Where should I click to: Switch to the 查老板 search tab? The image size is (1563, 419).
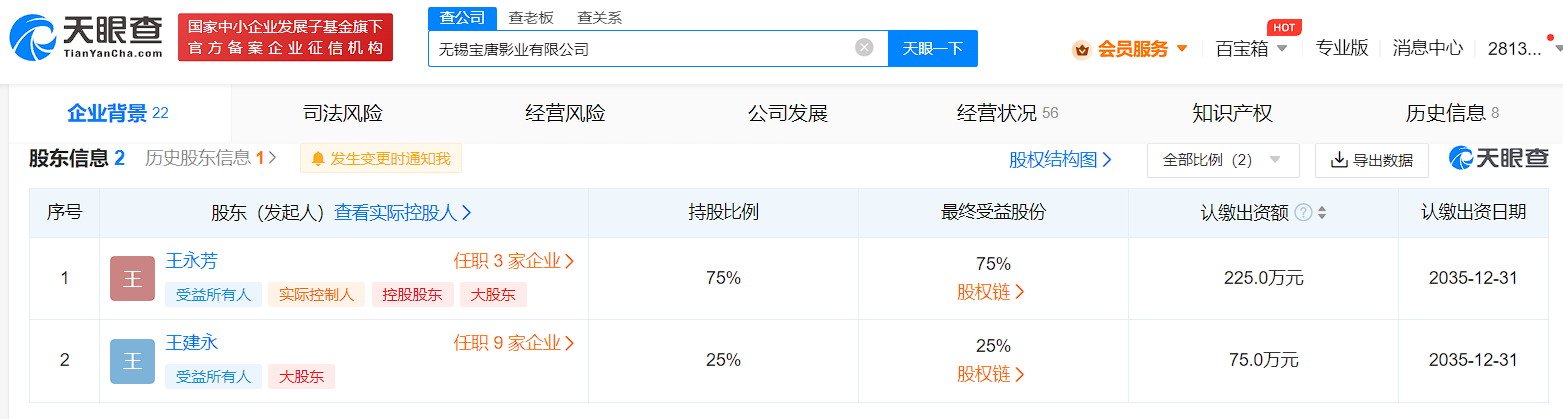531,17
